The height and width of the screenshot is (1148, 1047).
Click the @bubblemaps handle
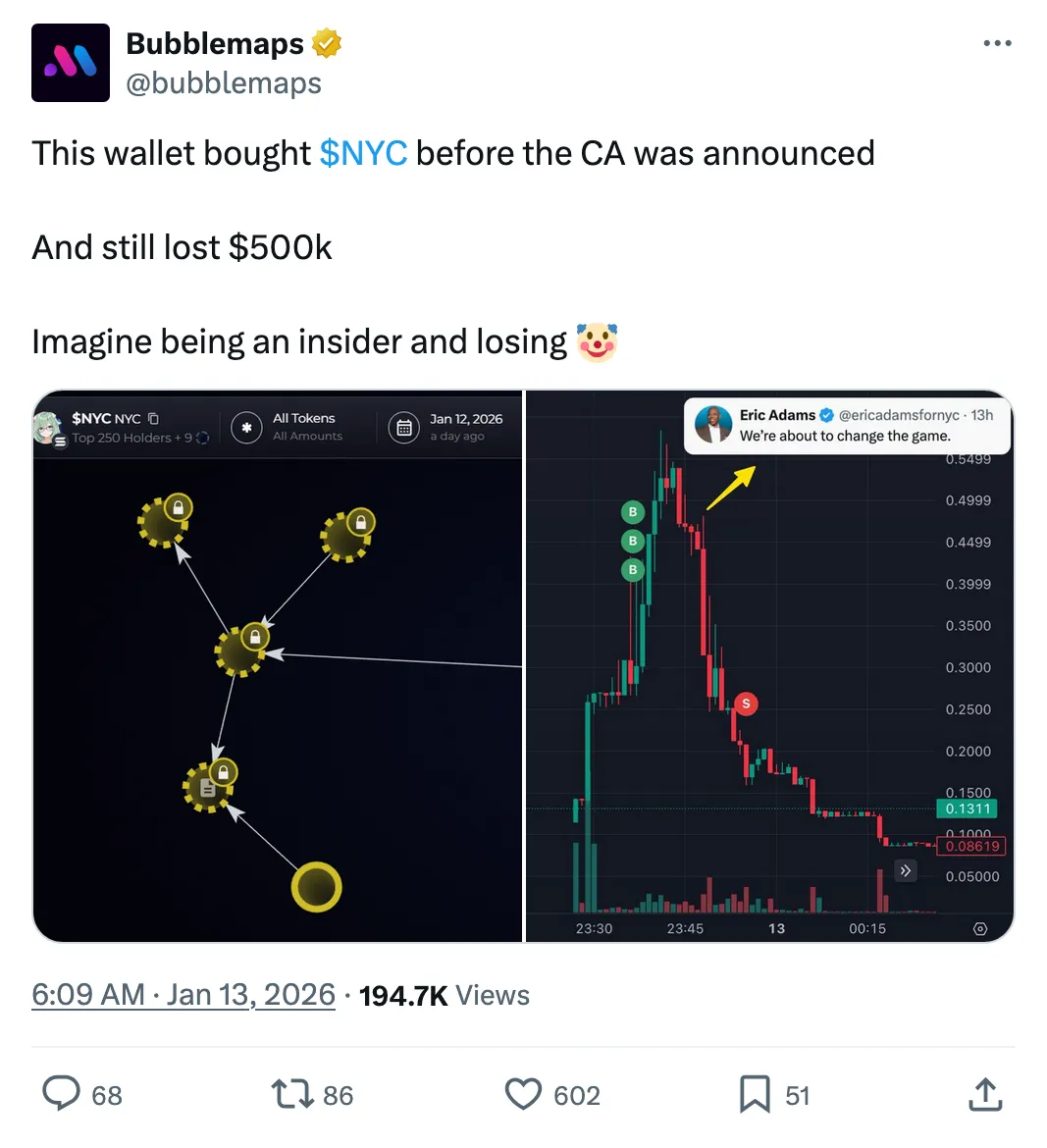(224, 83)
